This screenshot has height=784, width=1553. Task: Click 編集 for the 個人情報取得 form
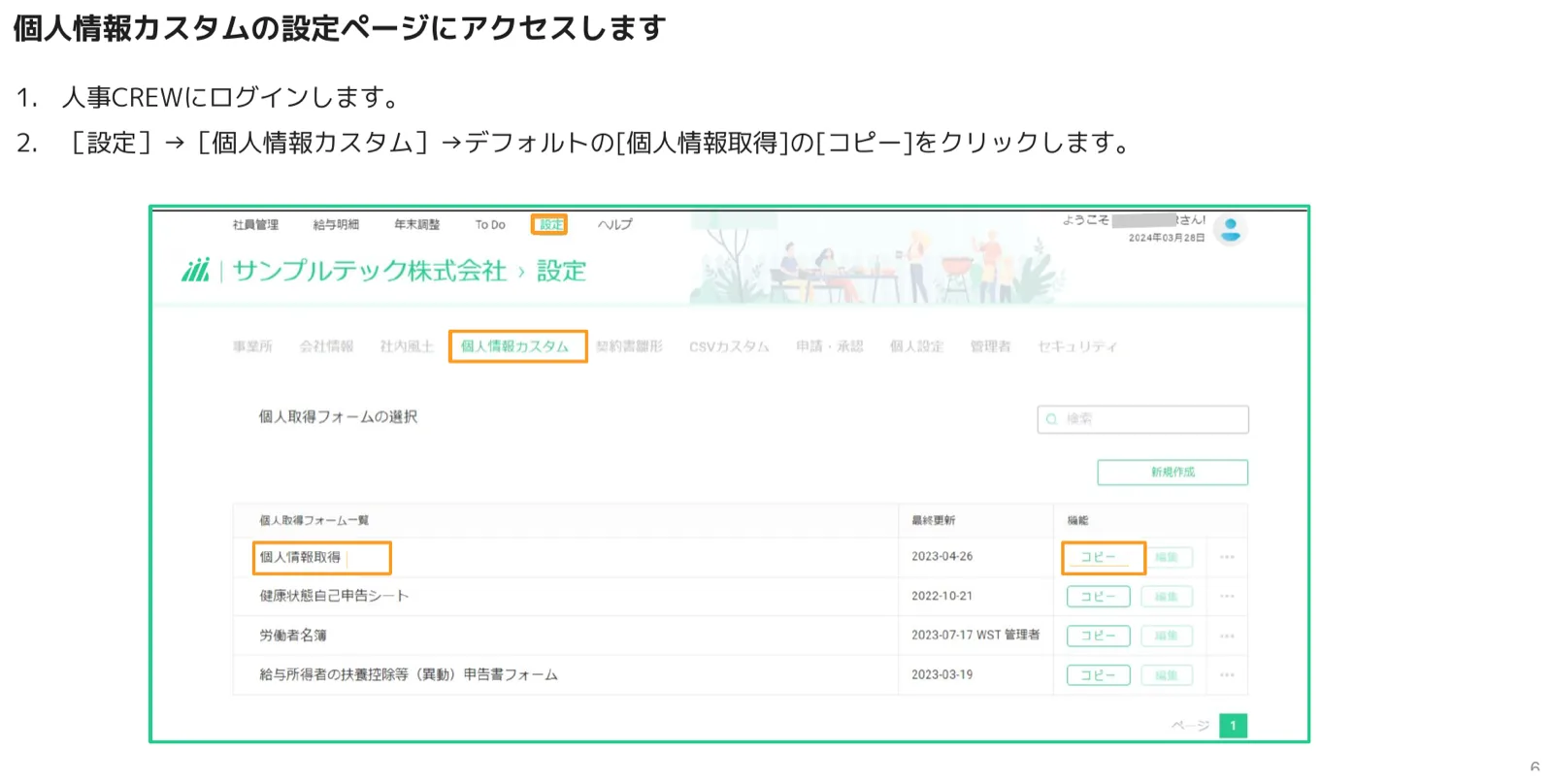point(1167,558)
